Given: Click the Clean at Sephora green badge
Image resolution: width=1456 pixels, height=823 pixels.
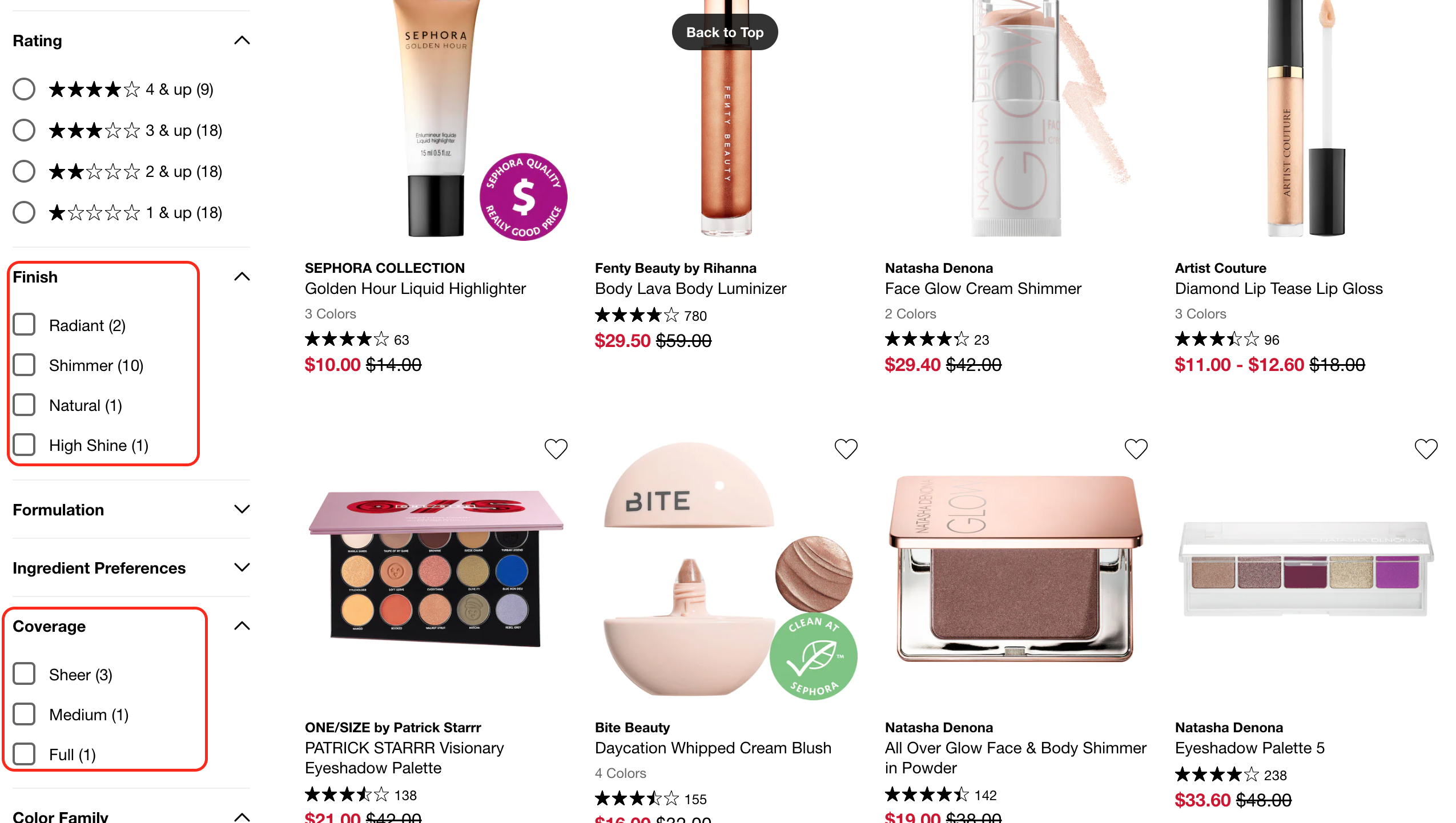Looking at the screenshot, I should coord(813,656).
